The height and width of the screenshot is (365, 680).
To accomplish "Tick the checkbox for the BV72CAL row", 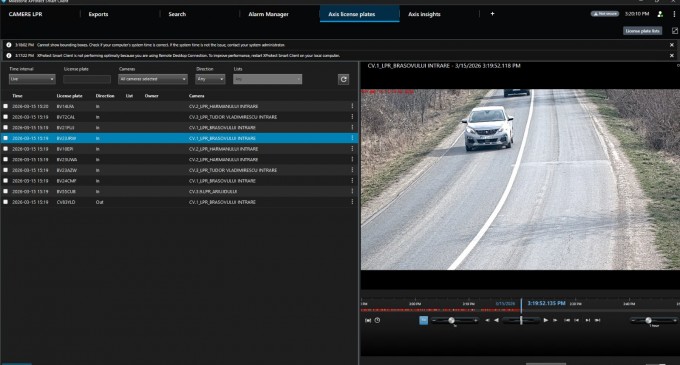I will click(x=6, y=117).
